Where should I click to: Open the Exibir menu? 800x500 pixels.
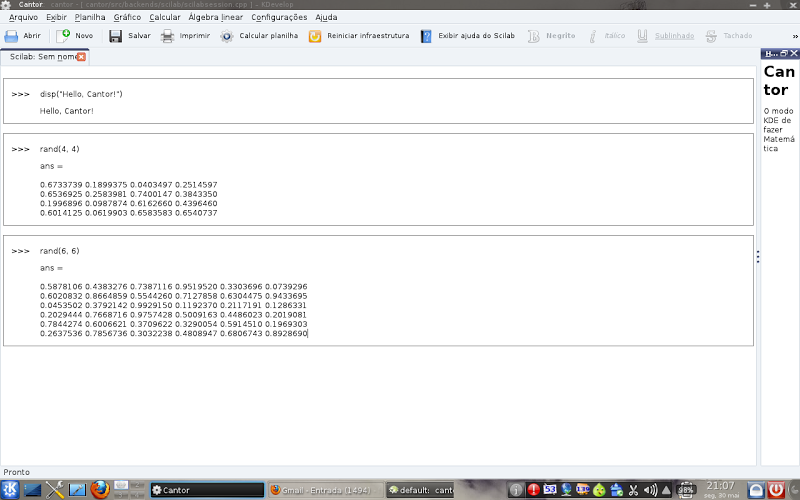coord(56,17)
